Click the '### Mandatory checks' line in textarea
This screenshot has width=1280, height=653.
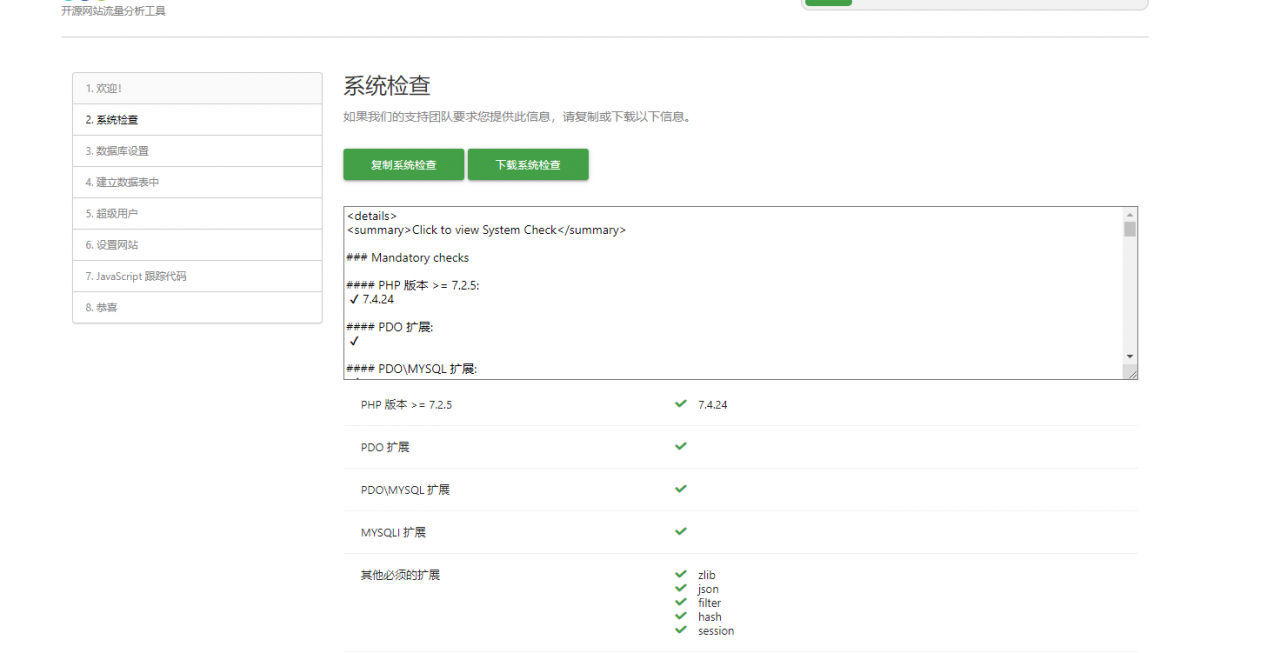pos(408,258)
